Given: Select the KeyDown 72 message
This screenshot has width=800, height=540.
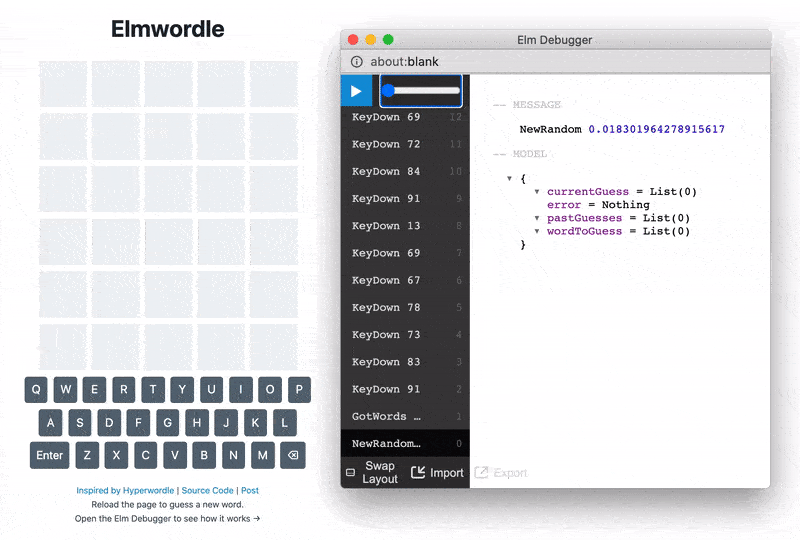Looking at the screenshot, I should tap(405, 144).
